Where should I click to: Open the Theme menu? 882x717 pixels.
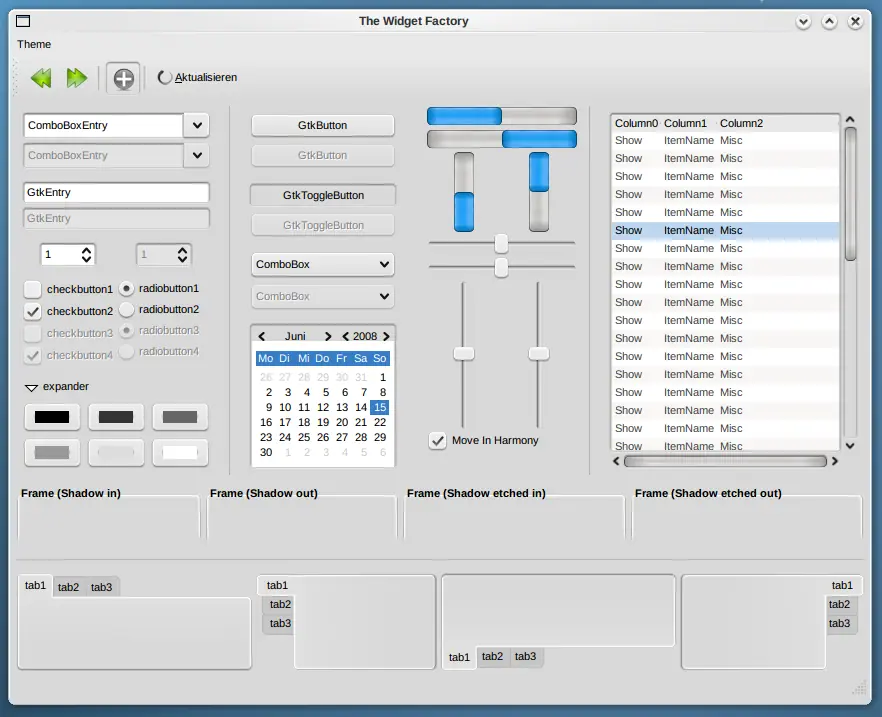[34, 44]
